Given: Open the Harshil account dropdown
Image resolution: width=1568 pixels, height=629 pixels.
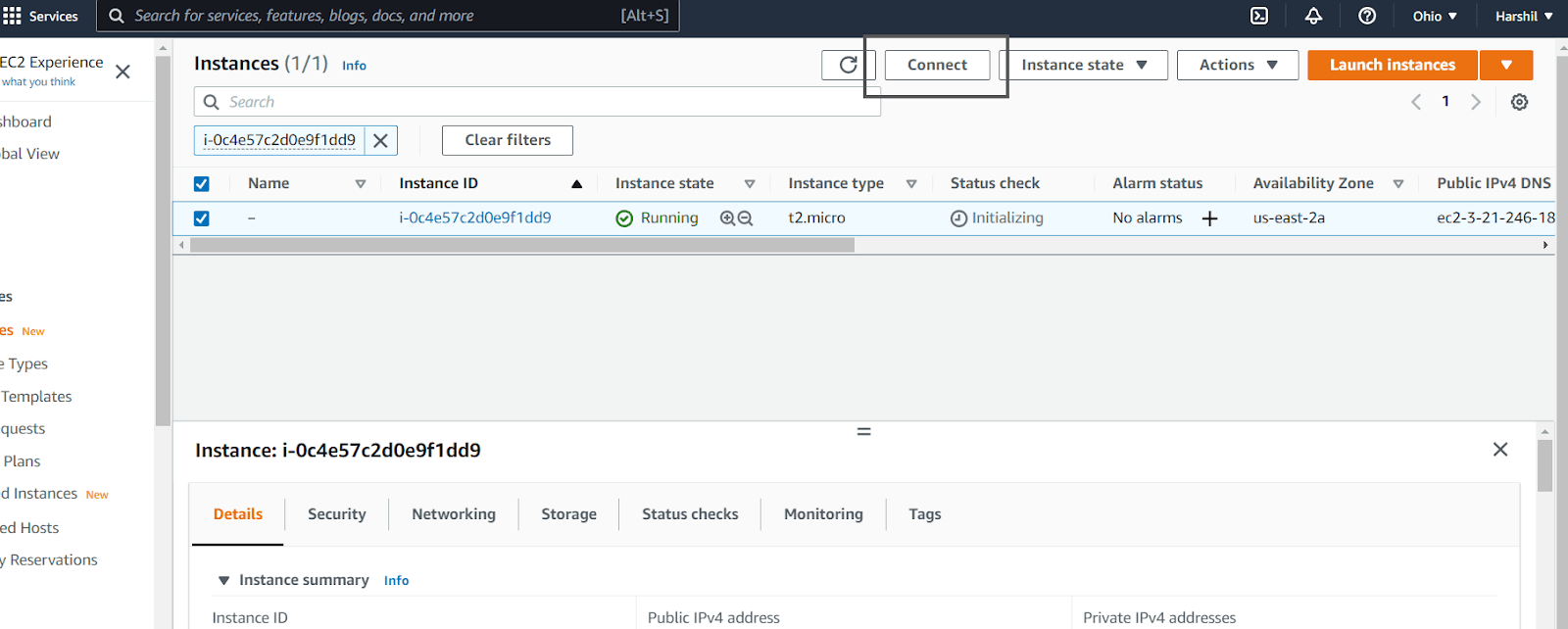Looking at the screenshot, I should 1524,16.
